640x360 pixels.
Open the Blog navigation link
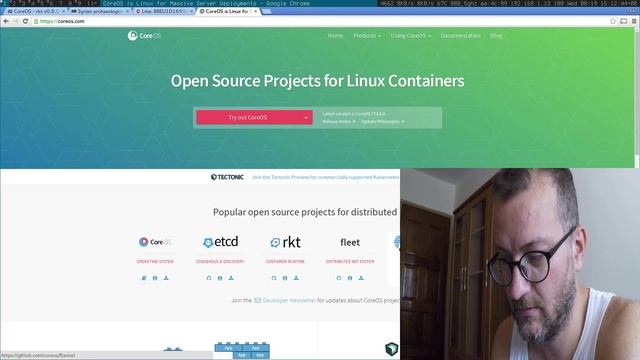[496, 36]
